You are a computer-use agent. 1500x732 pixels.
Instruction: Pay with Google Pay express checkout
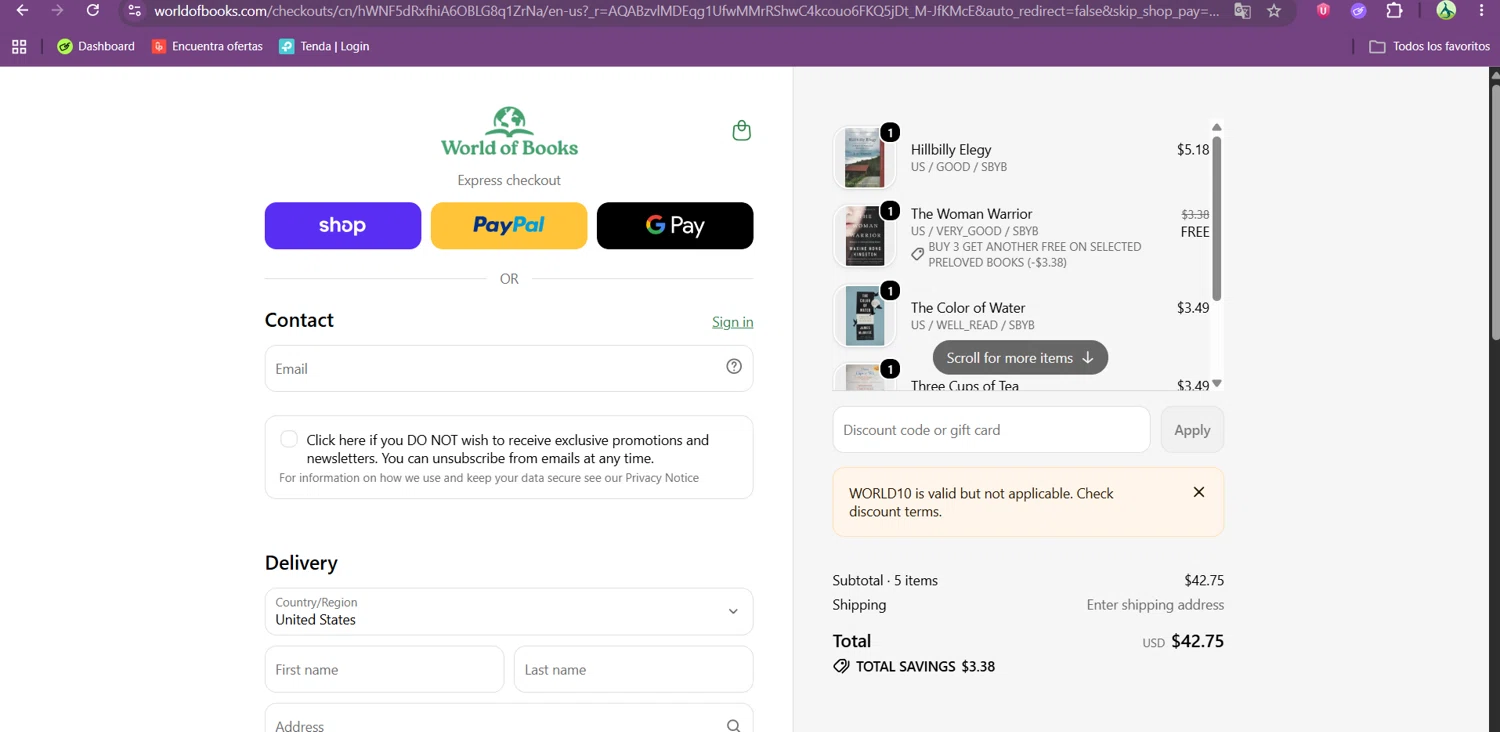coord(675,226)
